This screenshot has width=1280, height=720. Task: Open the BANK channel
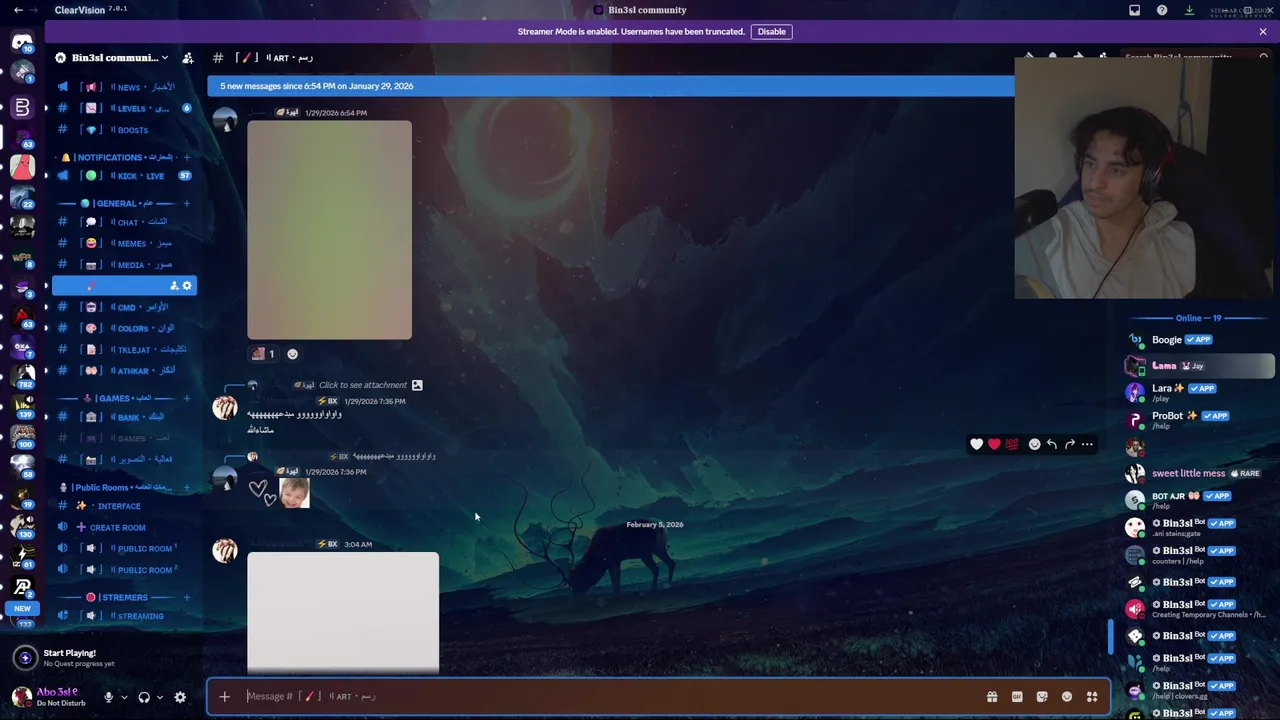tap(124, 417)
